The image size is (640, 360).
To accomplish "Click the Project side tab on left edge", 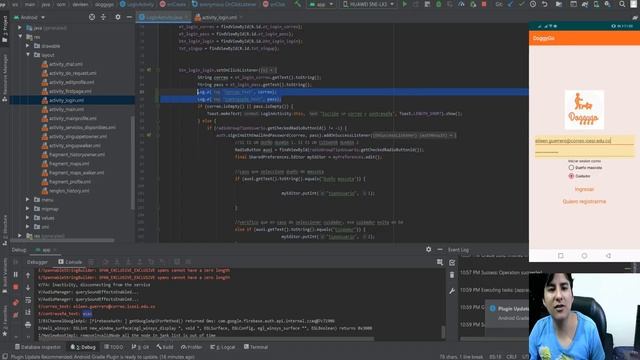I will tap(4, 29).
